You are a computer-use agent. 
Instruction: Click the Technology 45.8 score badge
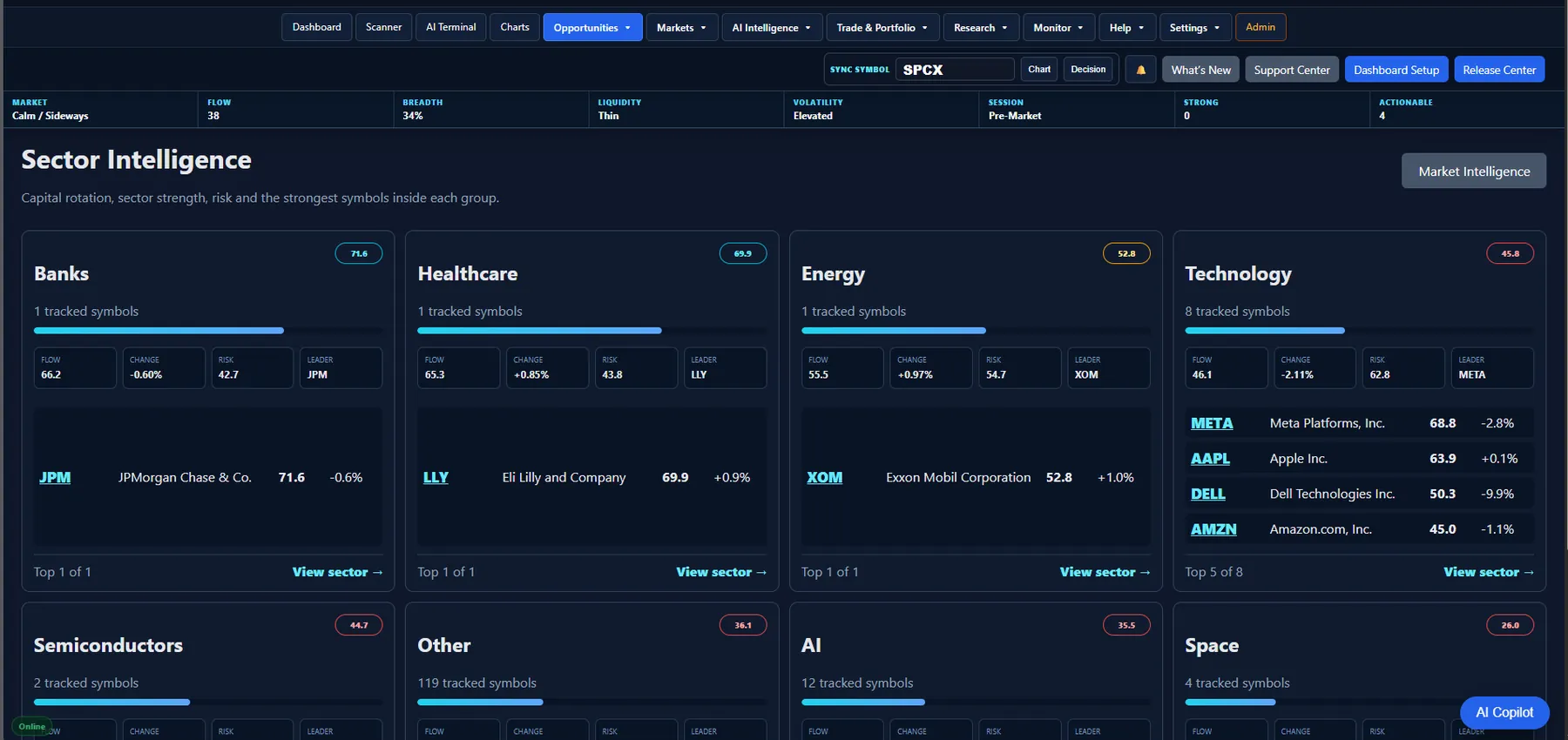pyautogui.click(x=1511, y=253)
